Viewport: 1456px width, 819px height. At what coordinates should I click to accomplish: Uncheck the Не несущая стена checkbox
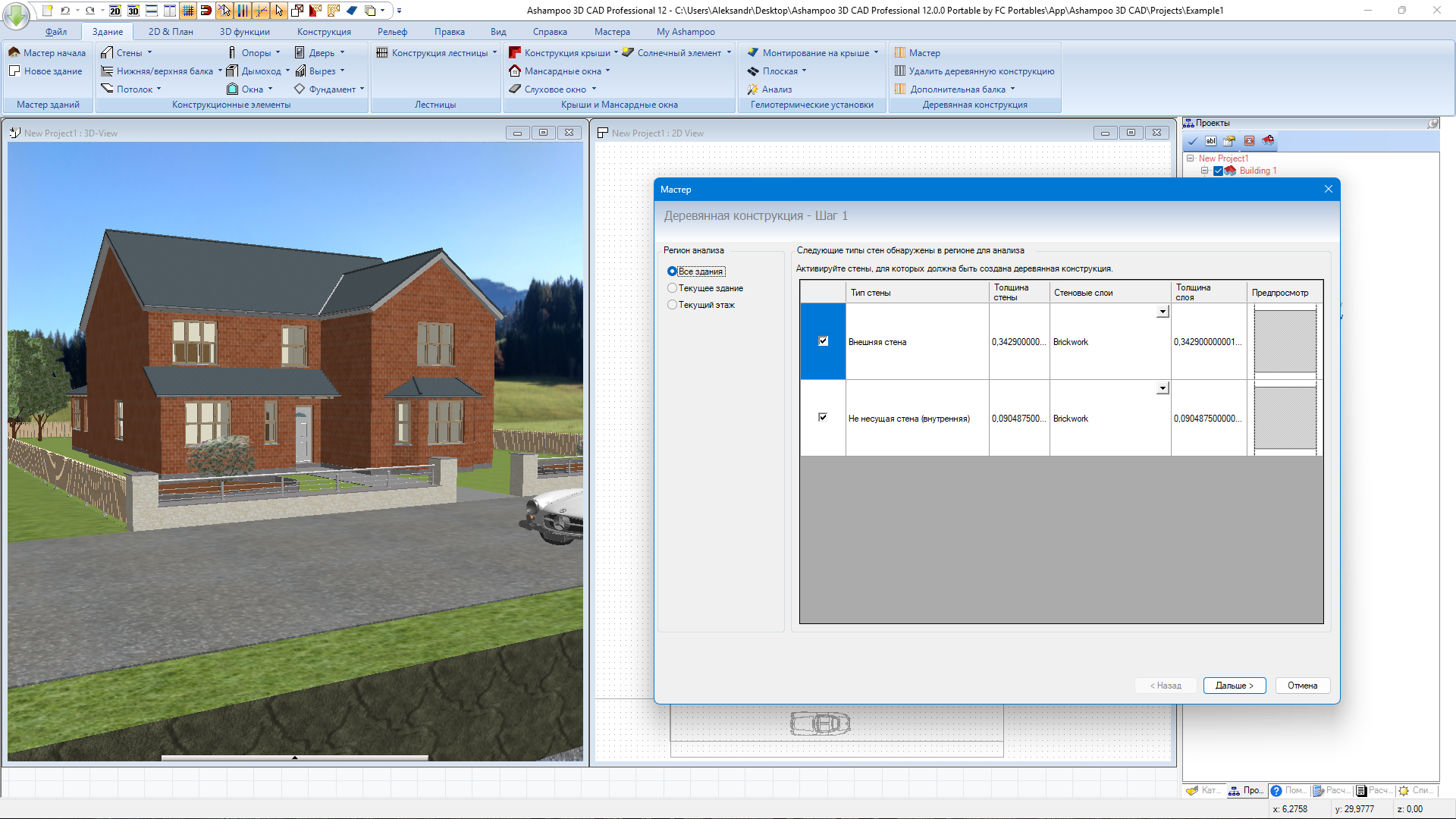pyautogui.click(x=823, y=417)
